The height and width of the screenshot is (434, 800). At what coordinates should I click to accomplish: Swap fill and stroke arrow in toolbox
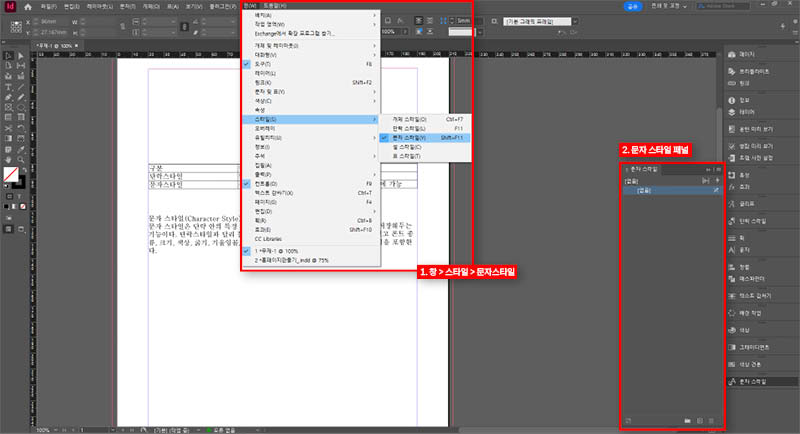pos(24,170)
